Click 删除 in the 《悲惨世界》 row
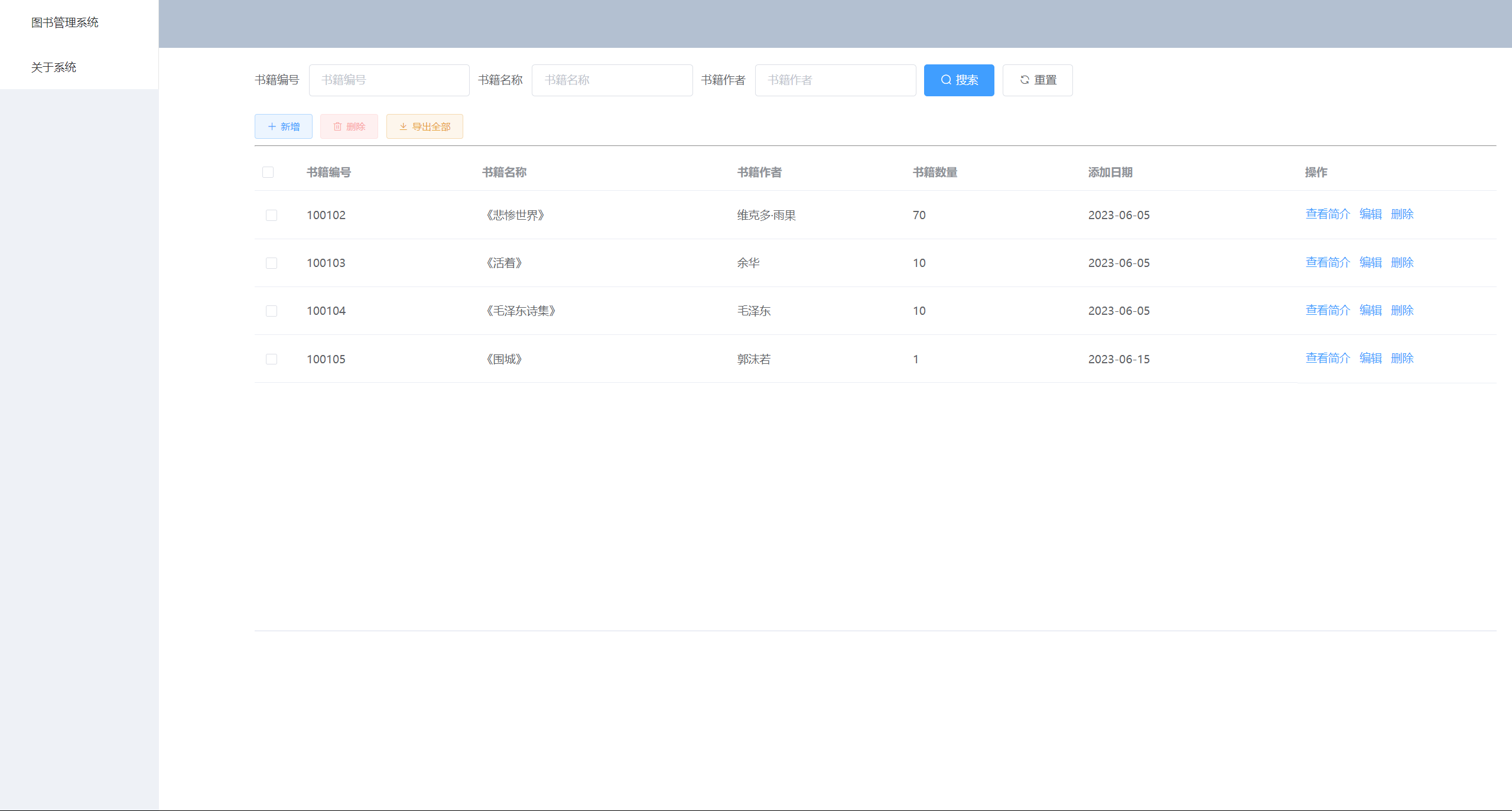Screen dimensions: 1512x811 click(x=1402, y=214)
